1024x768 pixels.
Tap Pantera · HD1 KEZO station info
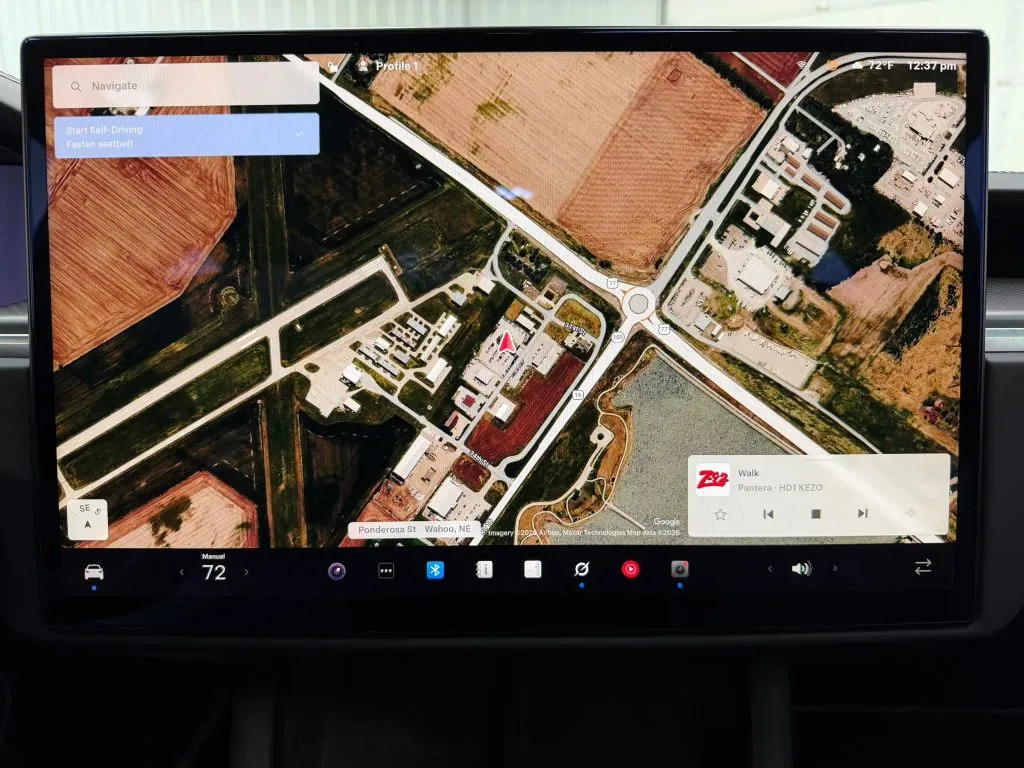[x=780, y=488]
